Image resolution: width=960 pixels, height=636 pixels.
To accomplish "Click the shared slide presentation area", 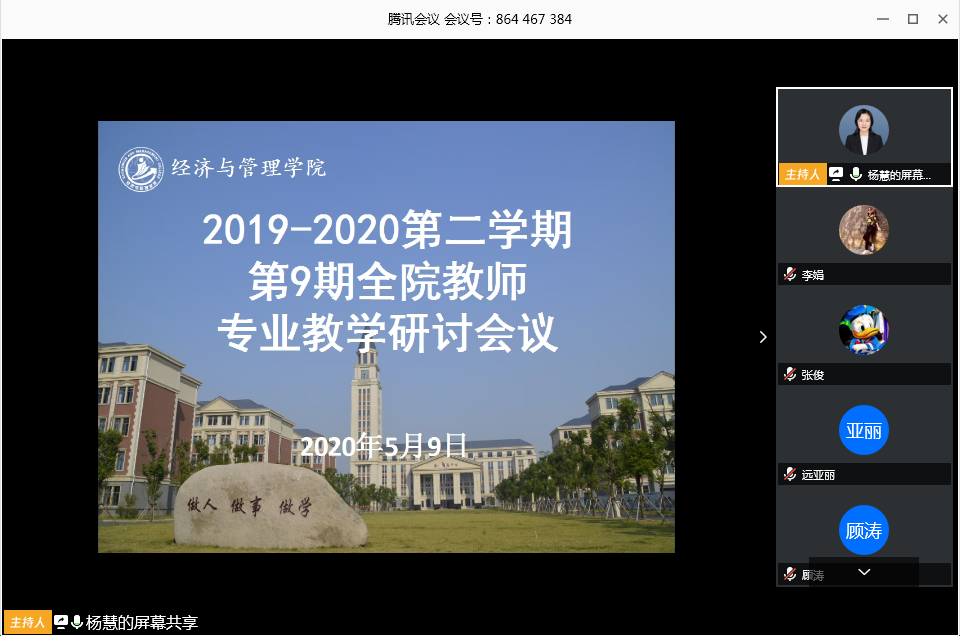I will click(x=386, y=337).
